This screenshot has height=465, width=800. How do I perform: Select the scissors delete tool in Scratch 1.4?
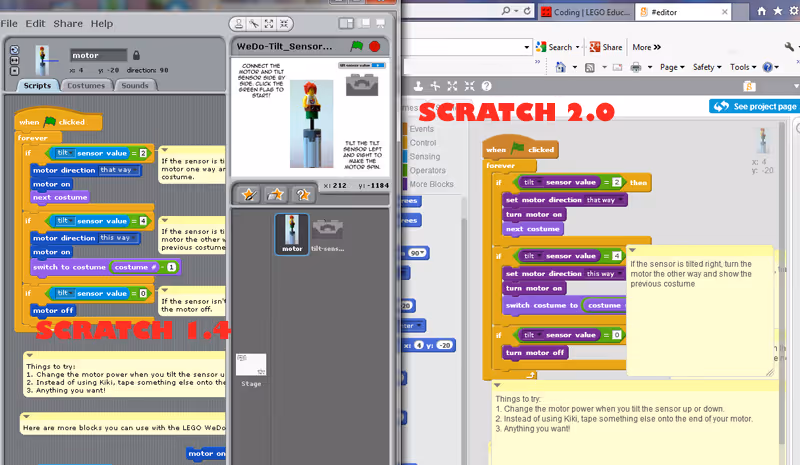pyautogui.click(x=254, y=23)
